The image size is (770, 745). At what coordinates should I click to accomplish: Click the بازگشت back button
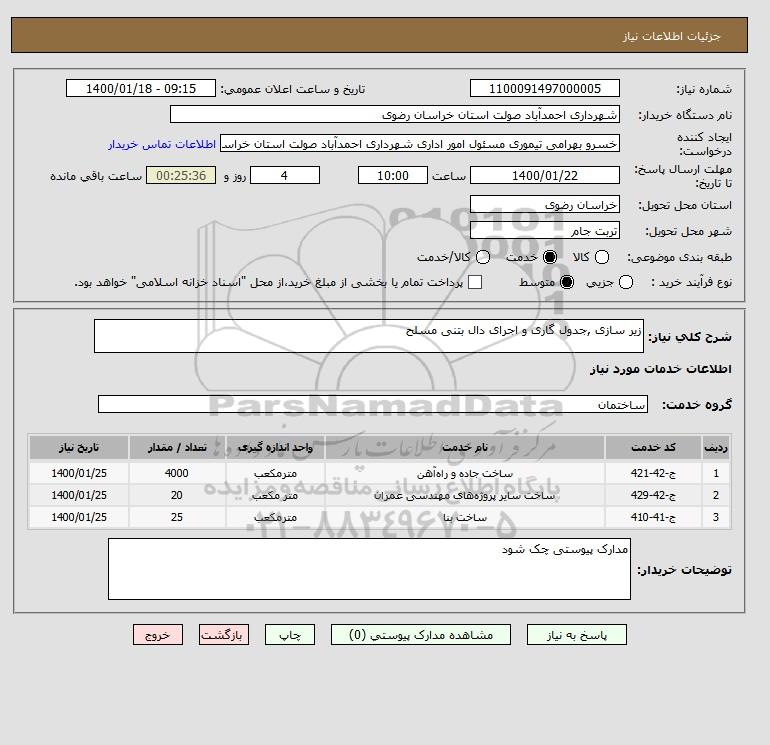[x=224, y=635]
